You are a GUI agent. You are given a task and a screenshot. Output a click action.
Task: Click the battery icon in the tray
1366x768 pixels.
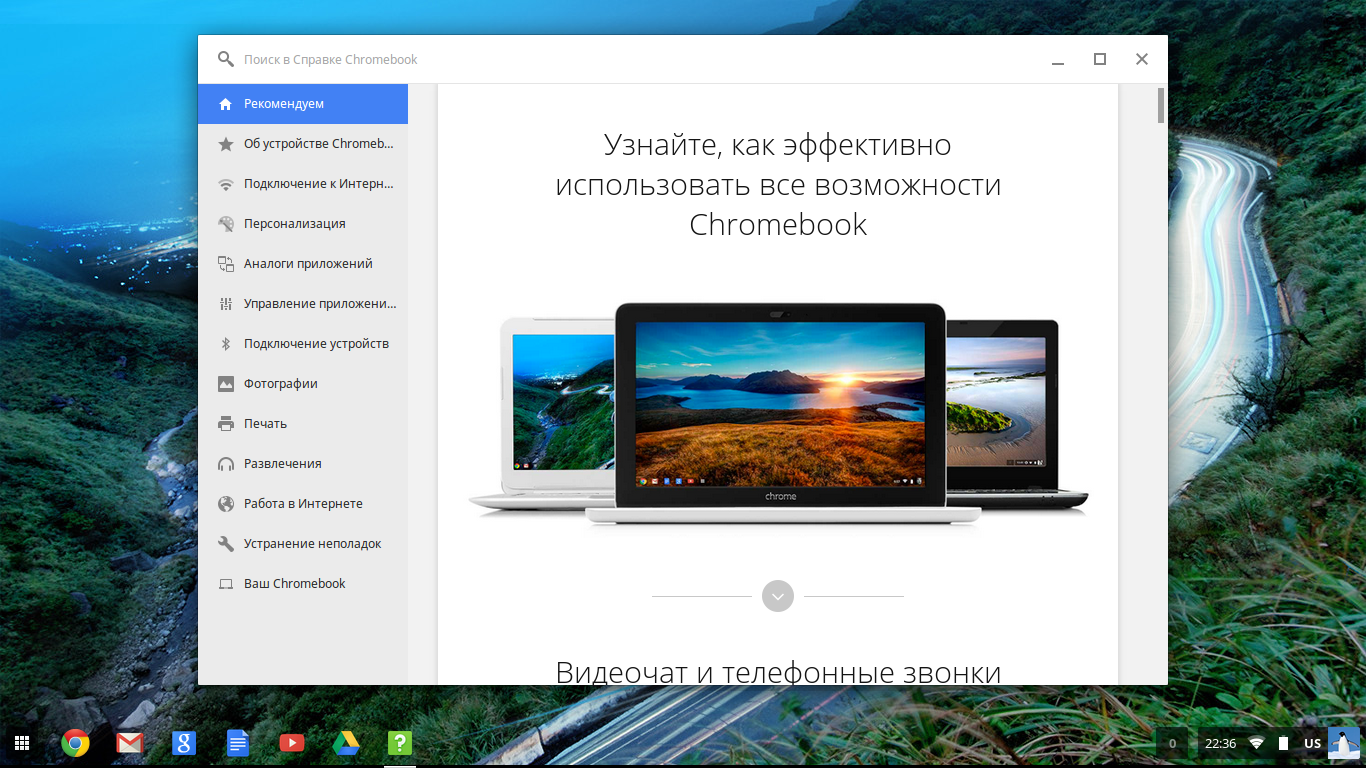[x=1283, y=743]
